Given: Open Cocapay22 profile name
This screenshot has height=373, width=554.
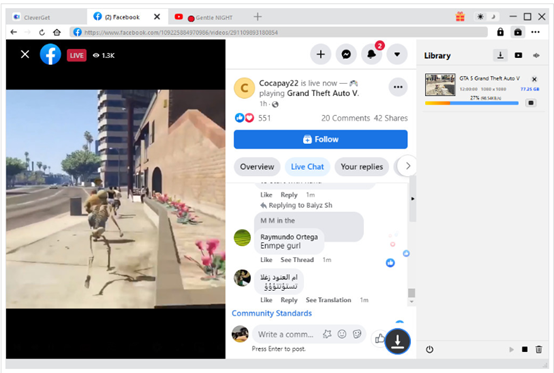Looking at the screenshot, I should point(279,83).
